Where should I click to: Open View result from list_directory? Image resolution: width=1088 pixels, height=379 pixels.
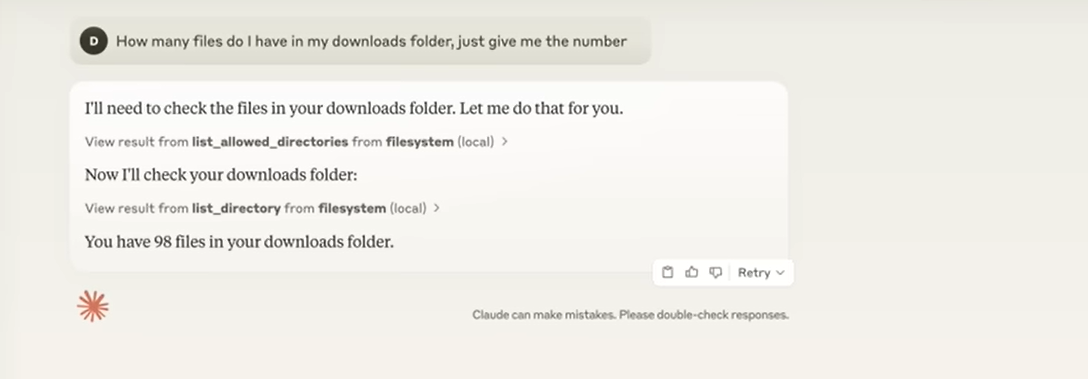click(262, 208)
